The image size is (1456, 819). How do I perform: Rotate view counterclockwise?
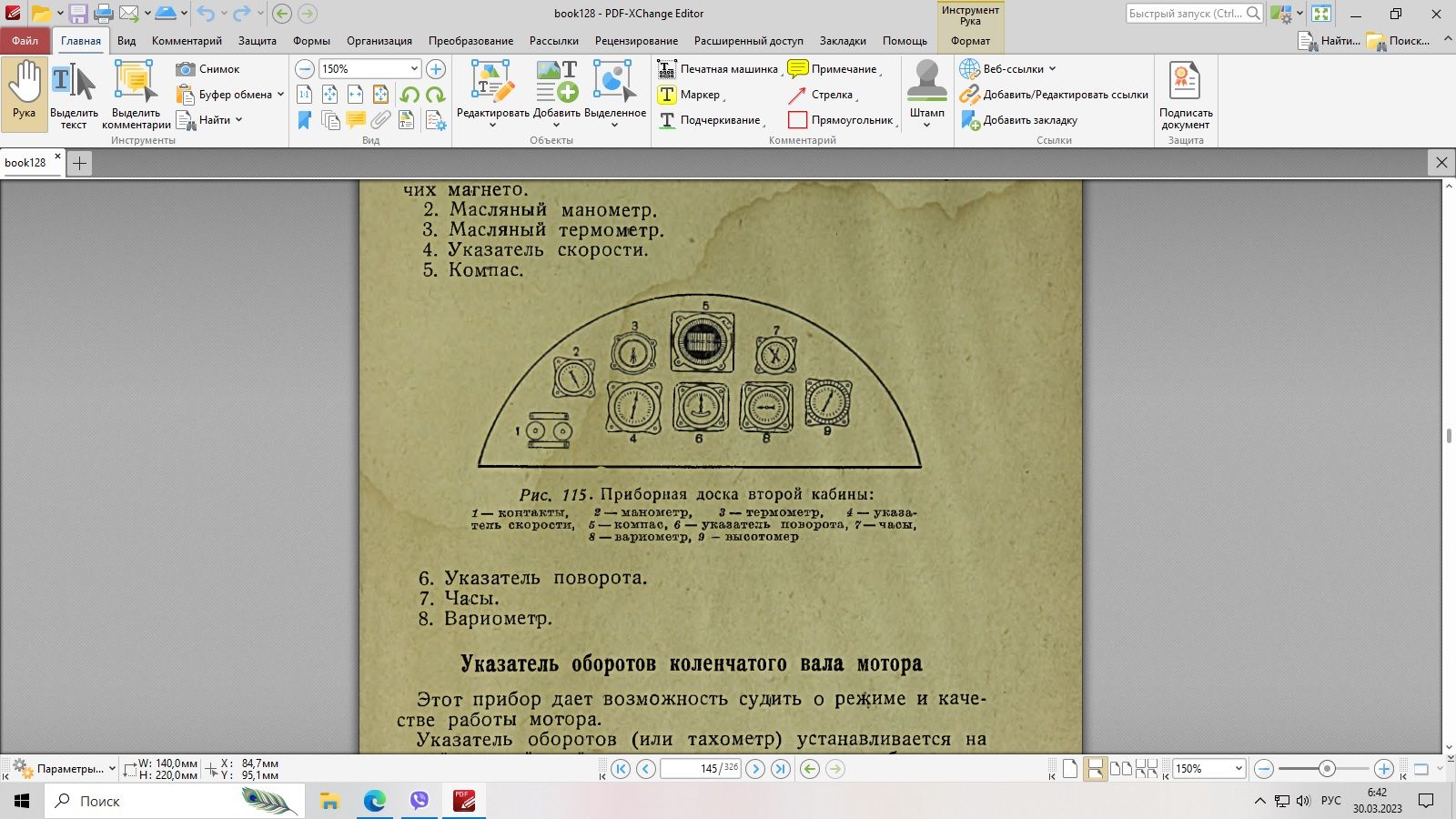click(x=409, y=95)
